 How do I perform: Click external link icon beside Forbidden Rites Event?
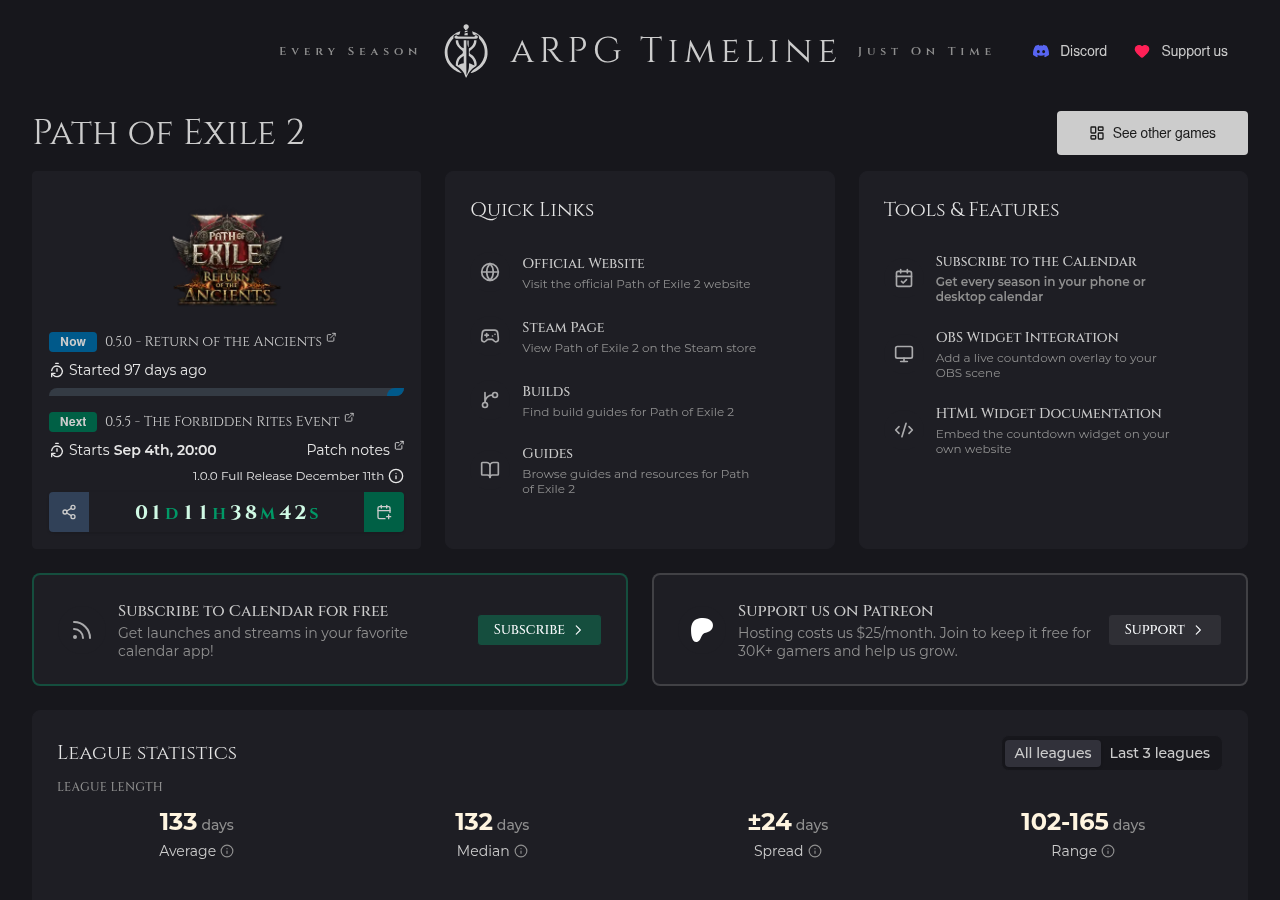(349, 418)
